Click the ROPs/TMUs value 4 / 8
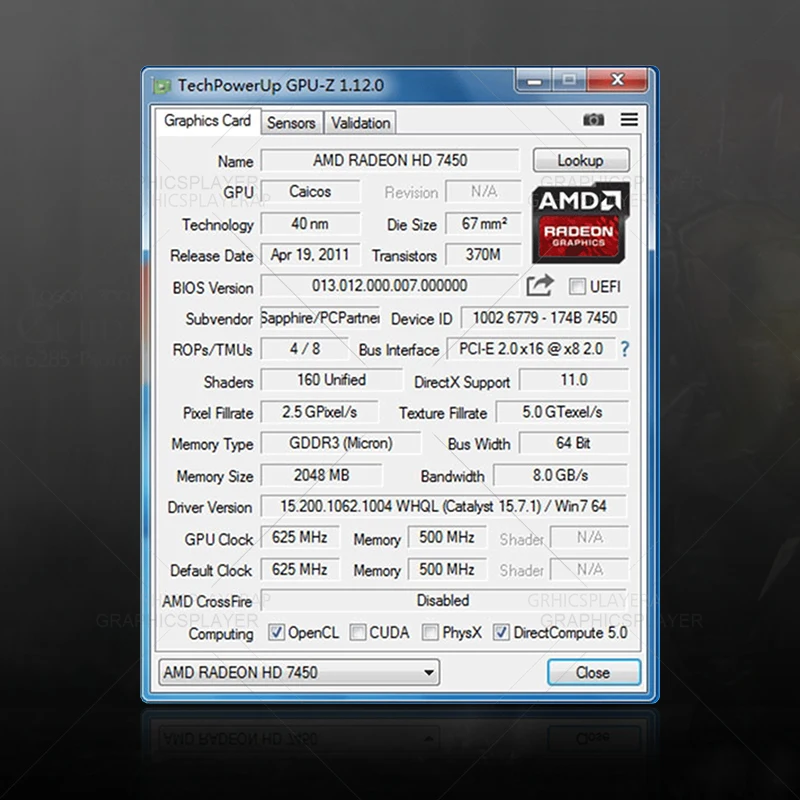 [x=305, y=349]
